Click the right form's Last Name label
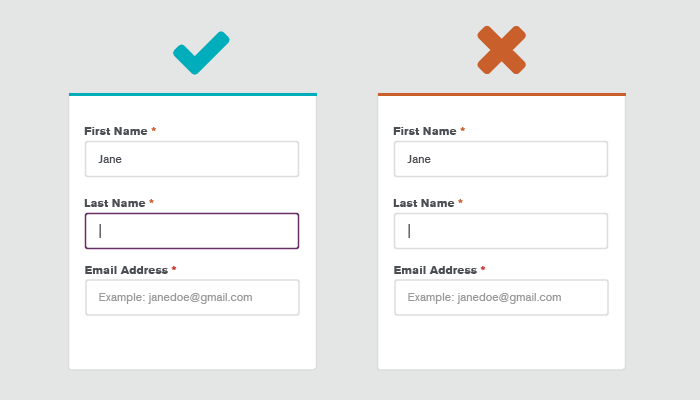Viewport: 700px width, 400px height. 424,203
